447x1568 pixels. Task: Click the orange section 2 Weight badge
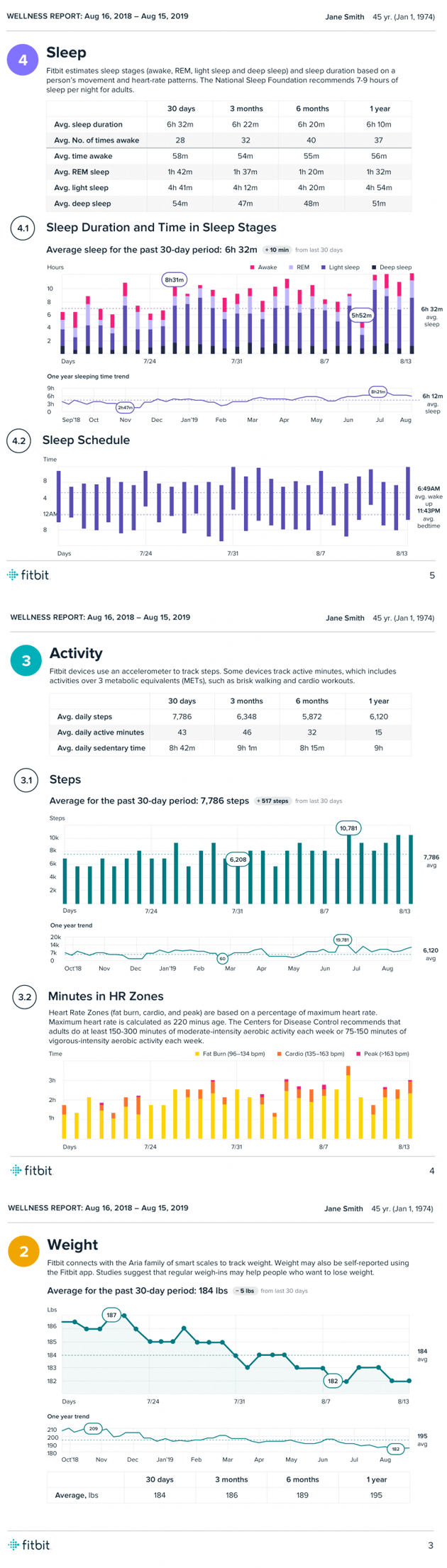click(x=23, y=1251)
